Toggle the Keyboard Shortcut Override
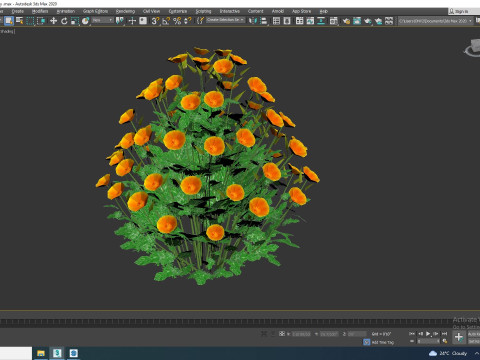The image size is (480, 360). pos(143,21)
